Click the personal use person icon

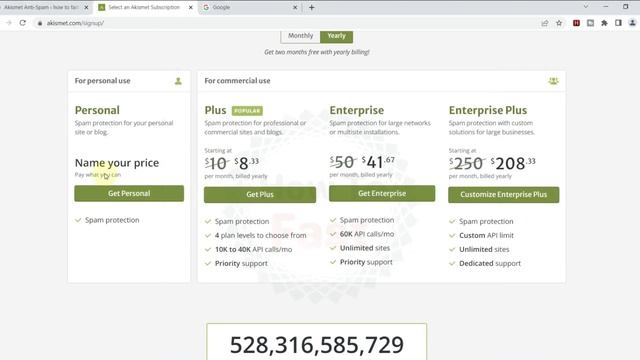pyautogui.click(x=178, y=81)
